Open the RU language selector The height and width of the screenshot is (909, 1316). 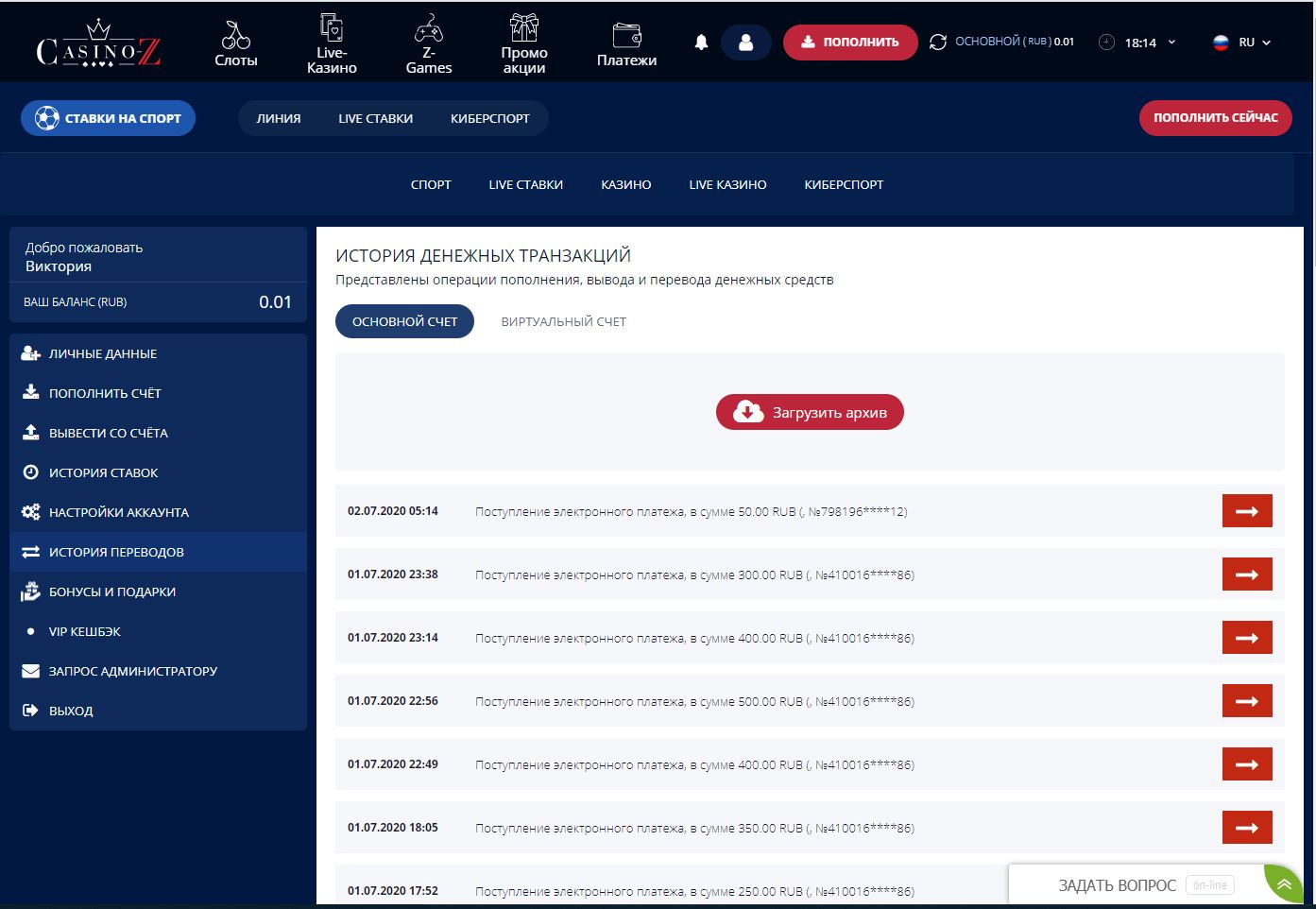pyautogui.click(x=1242, y=43)
